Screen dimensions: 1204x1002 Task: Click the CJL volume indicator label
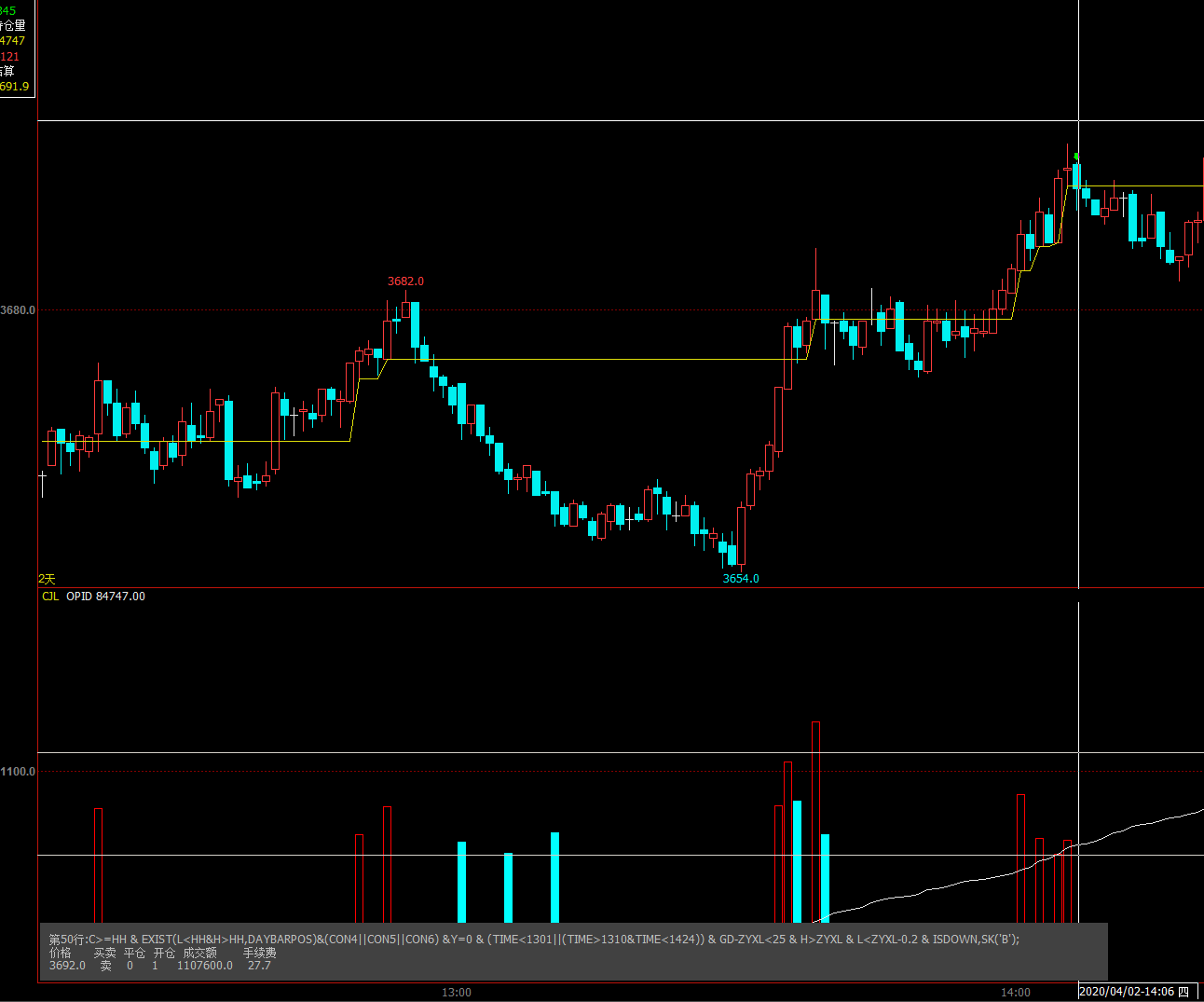tap(50, 597)
